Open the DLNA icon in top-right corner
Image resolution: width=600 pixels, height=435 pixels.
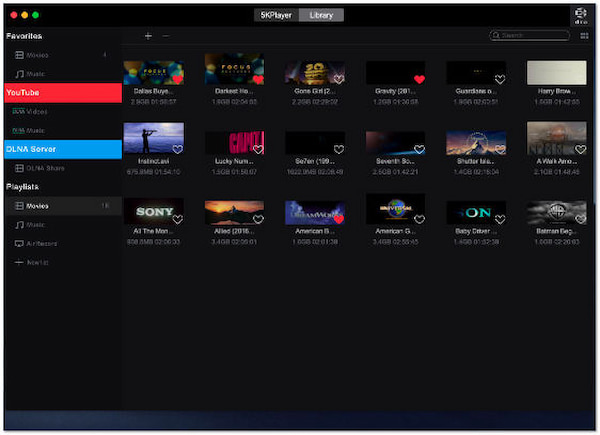point(582,15)
